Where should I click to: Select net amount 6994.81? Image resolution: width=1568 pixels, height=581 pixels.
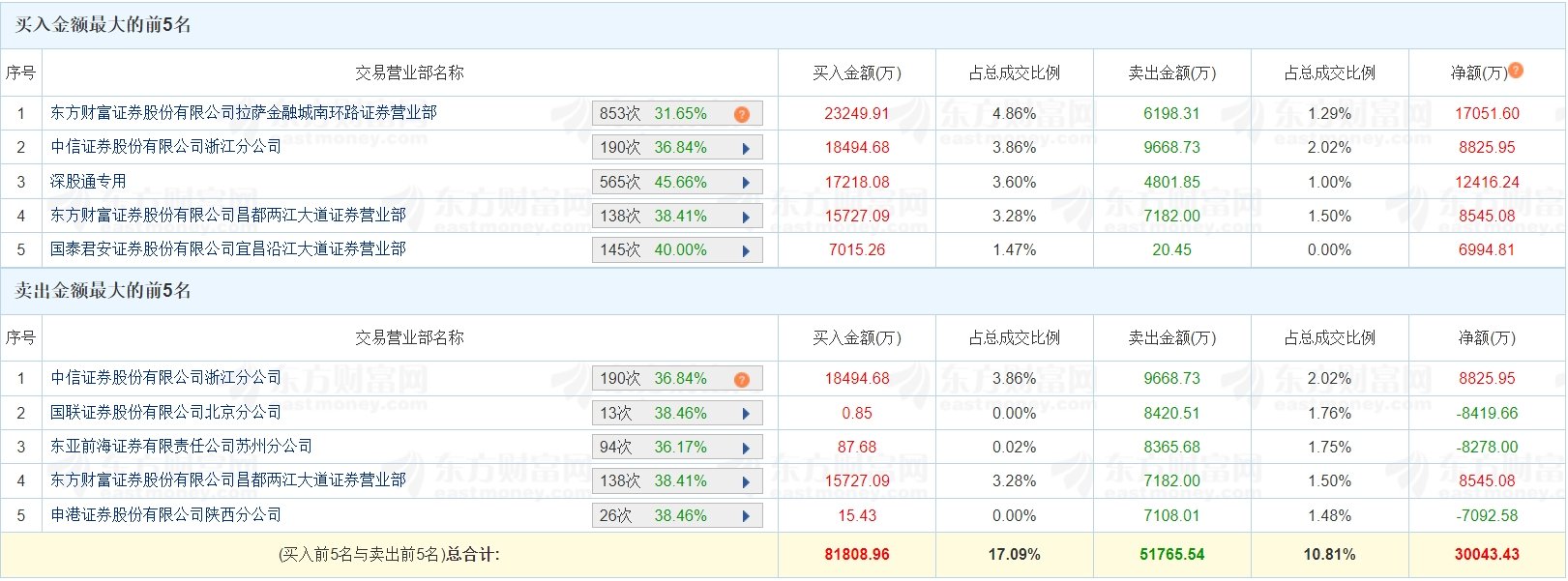[1488, 250]
